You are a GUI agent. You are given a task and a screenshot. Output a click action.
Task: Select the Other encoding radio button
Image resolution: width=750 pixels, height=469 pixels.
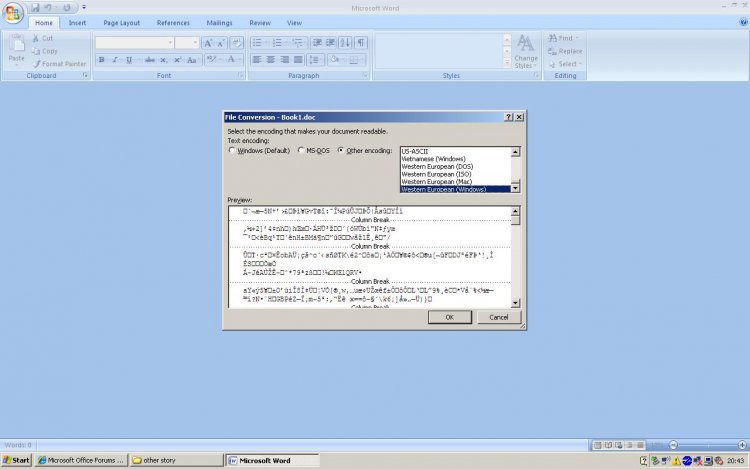click(x=341, y=150)
